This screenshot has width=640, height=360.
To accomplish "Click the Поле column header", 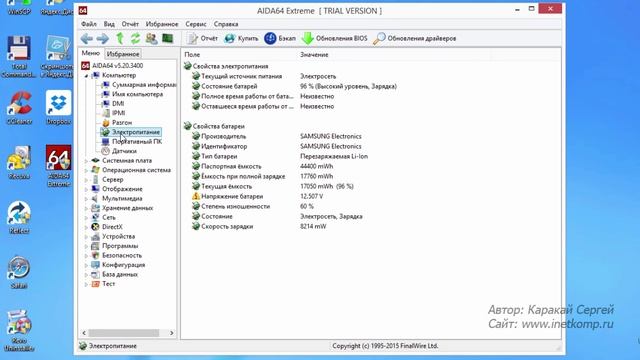I will tap(240, 54).
